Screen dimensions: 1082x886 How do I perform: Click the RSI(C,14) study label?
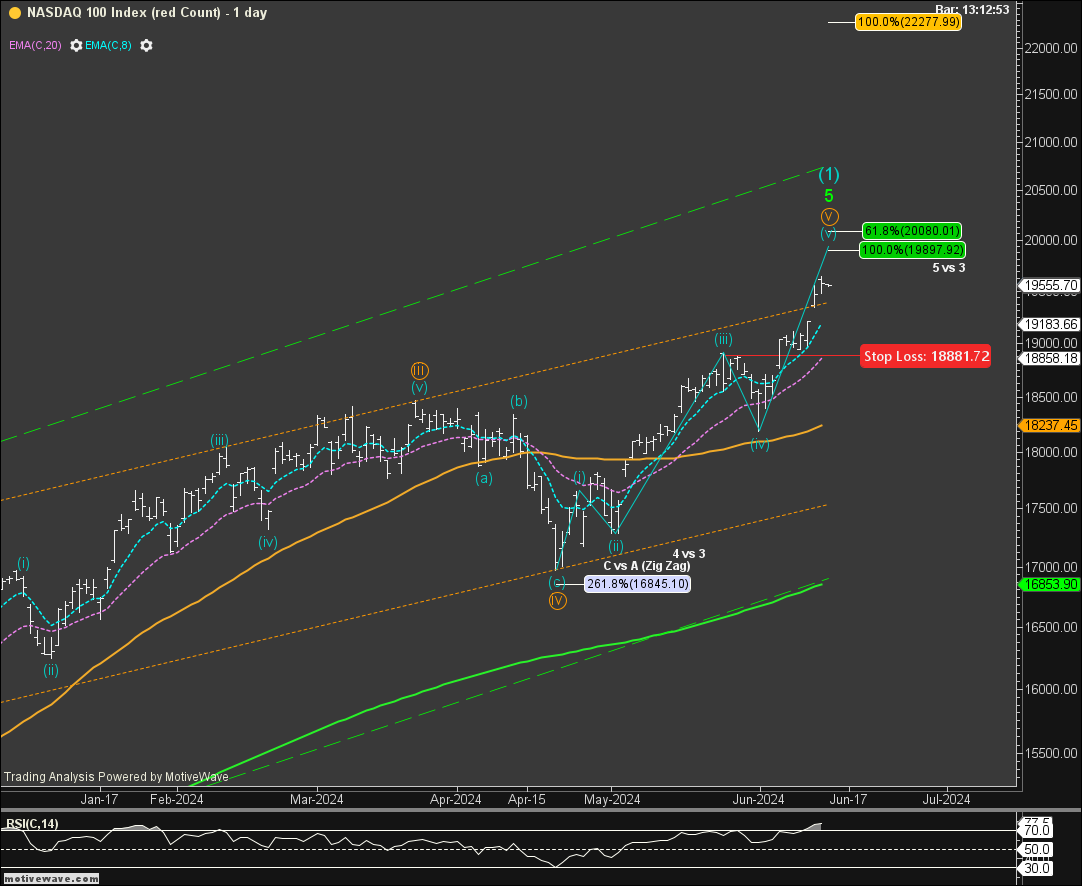(32, 823)
